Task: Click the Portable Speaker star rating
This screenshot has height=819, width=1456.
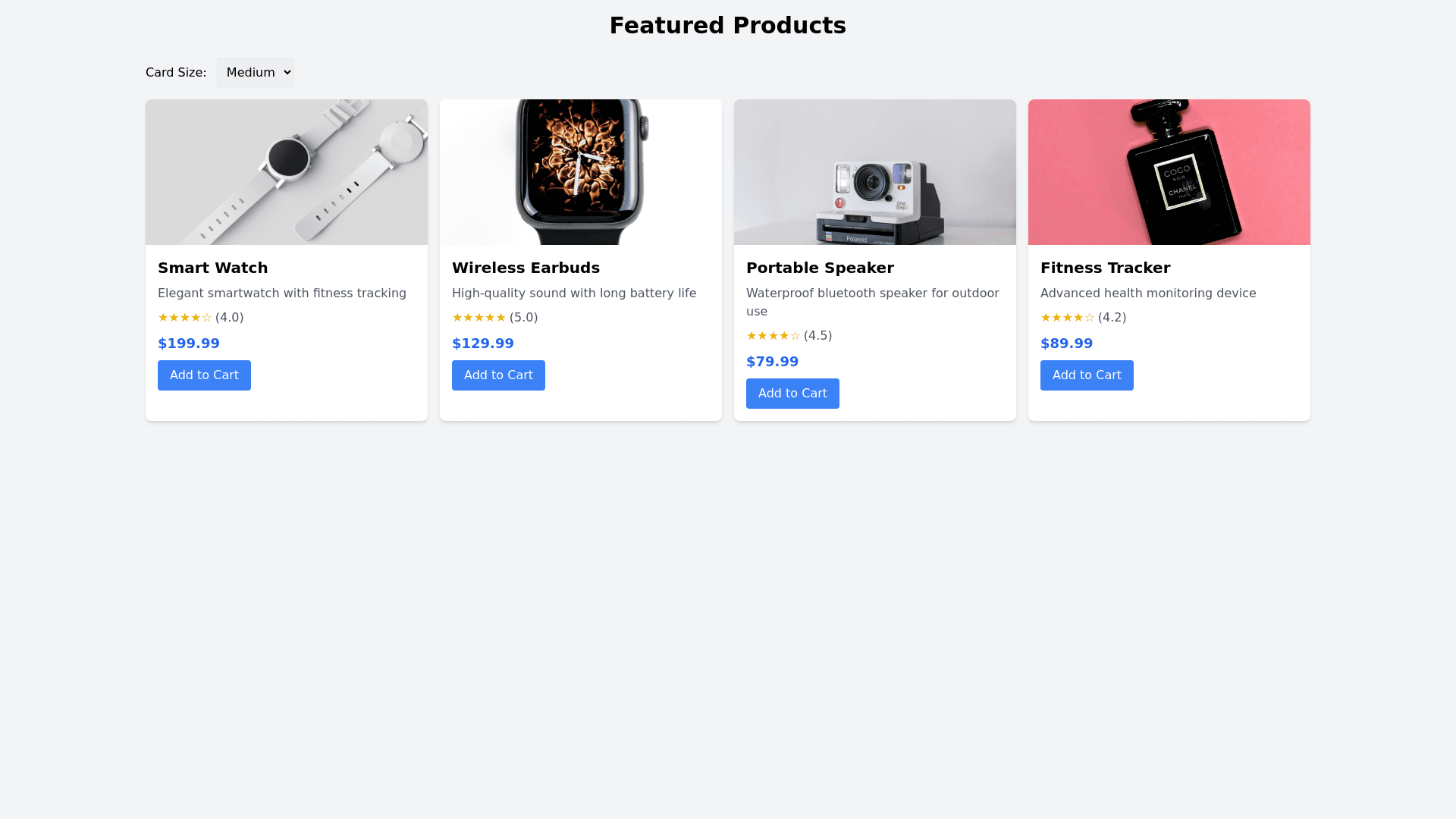Action: (773, 336)
